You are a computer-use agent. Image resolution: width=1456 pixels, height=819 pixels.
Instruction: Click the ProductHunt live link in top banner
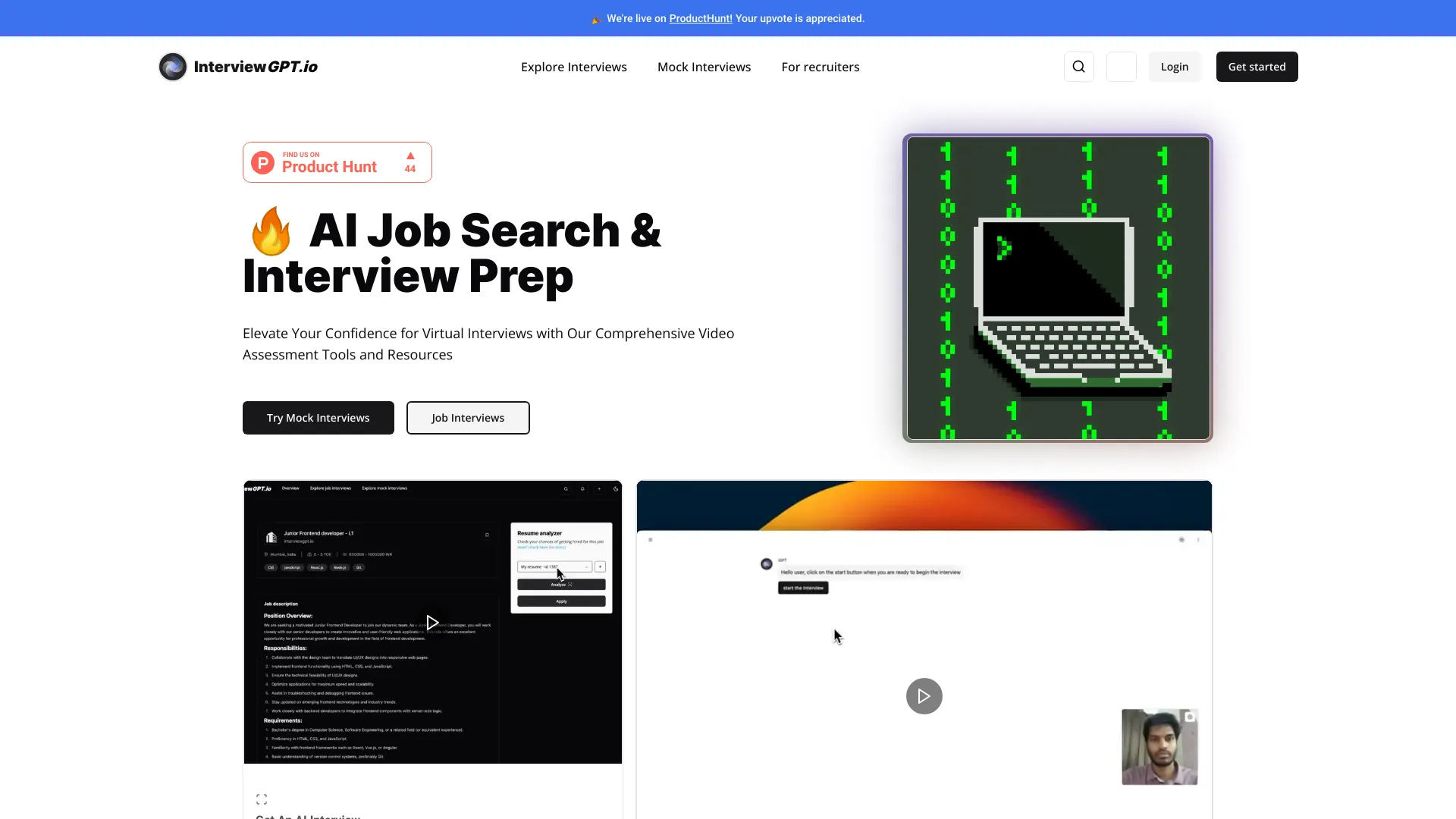tap(700, 18)
